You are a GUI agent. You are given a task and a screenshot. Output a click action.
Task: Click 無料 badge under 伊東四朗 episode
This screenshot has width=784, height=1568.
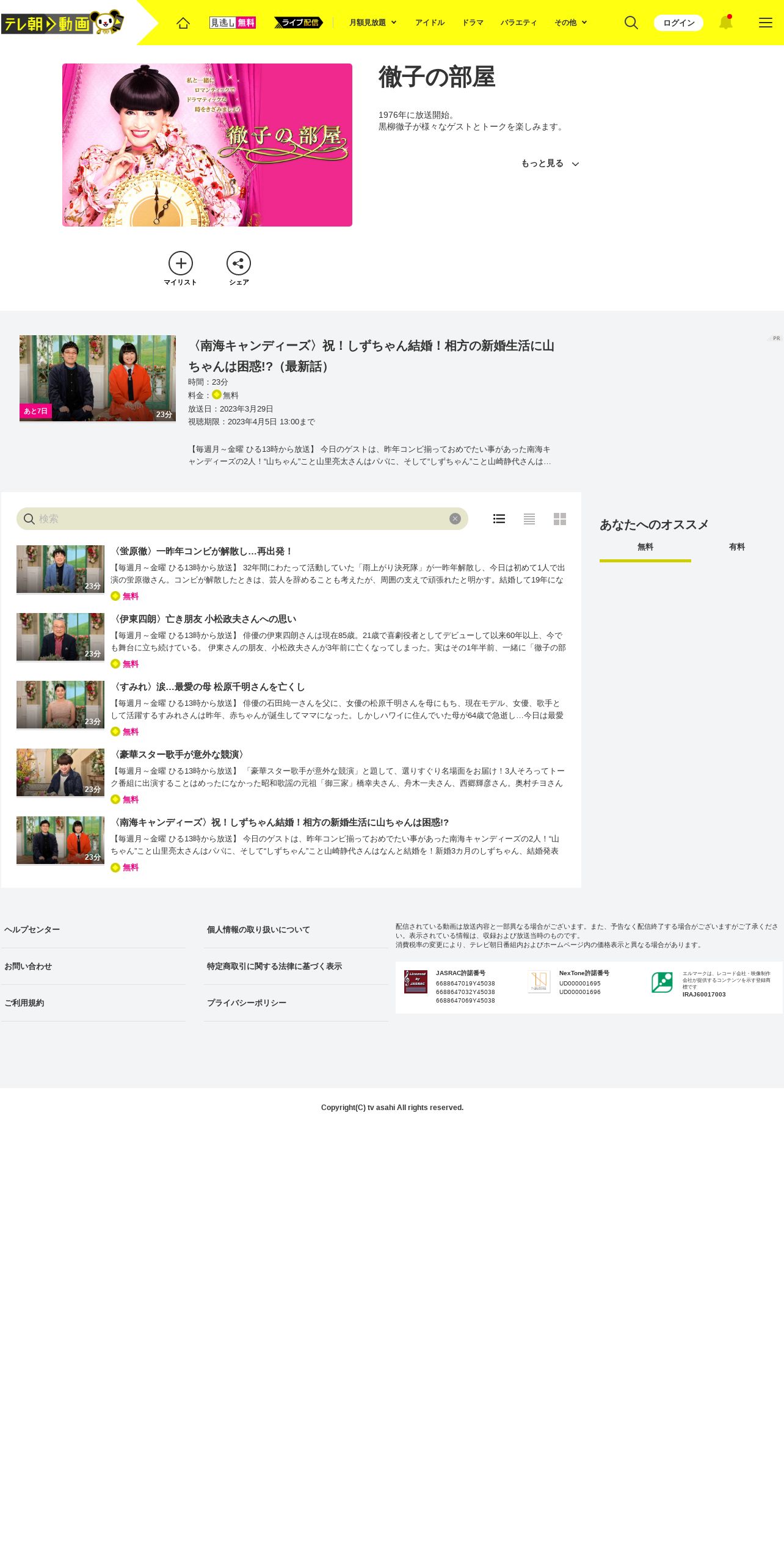click(x=125, y=664)
